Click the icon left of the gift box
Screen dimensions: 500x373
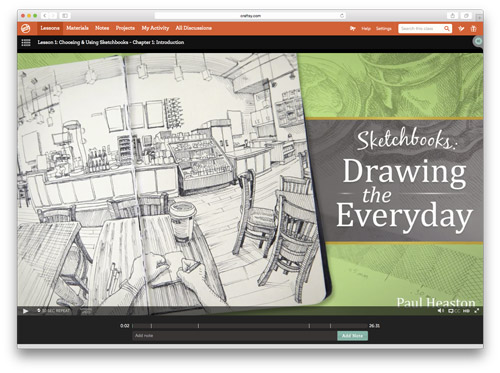tap(461, 29)
